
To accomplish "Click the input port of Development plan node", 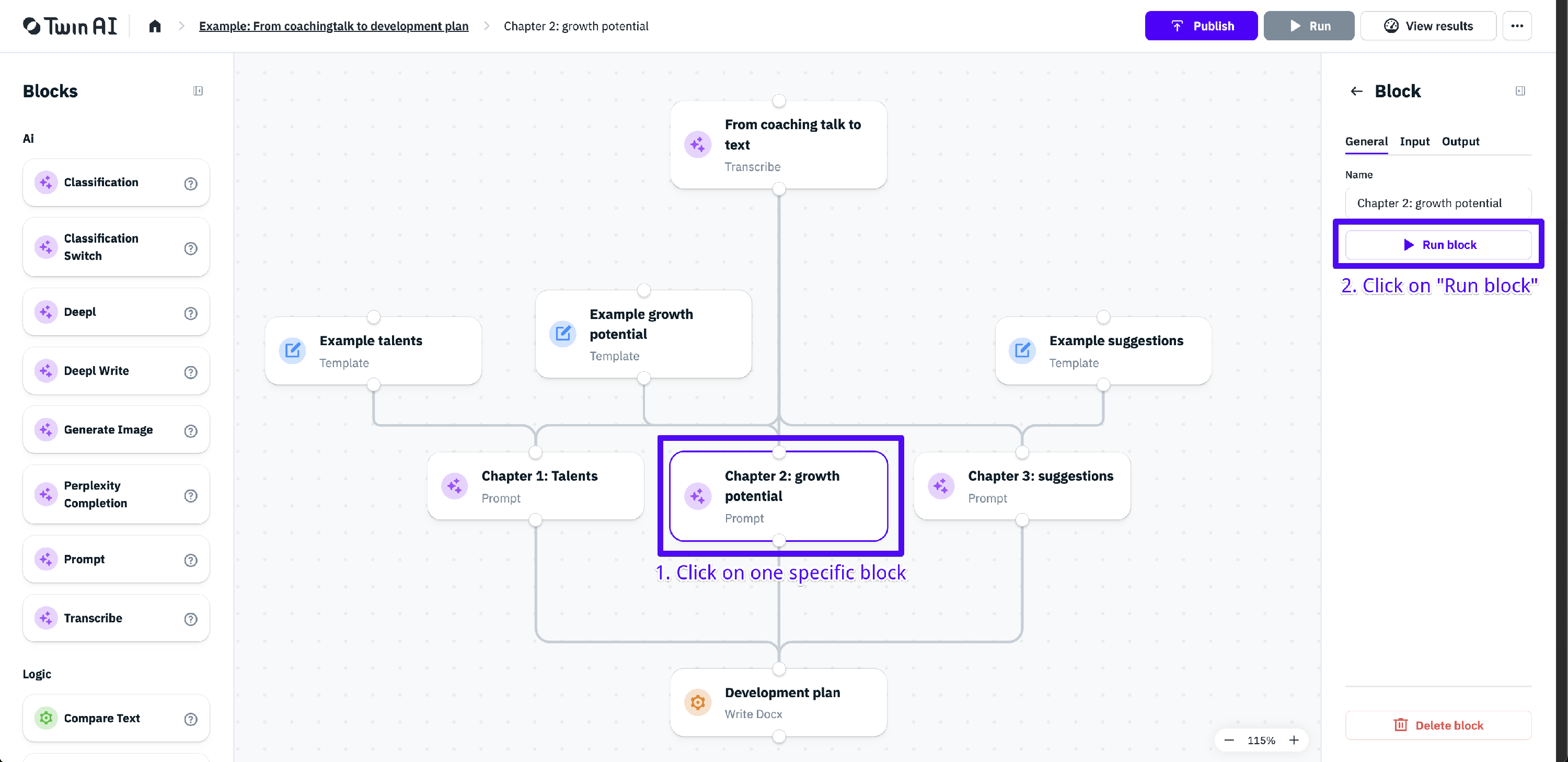I will point(779,669).
